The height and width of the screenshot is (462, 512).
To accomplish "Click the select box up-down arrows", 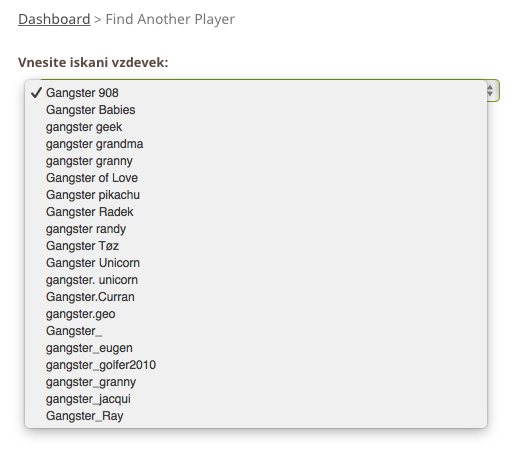I will point(490,90).
